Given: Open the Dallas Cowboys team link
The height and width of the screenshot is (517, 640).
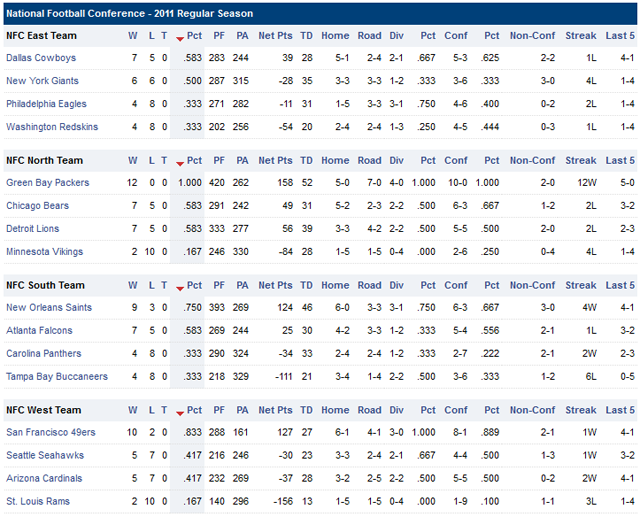Looking at the screenshot, I should (40, 58).
